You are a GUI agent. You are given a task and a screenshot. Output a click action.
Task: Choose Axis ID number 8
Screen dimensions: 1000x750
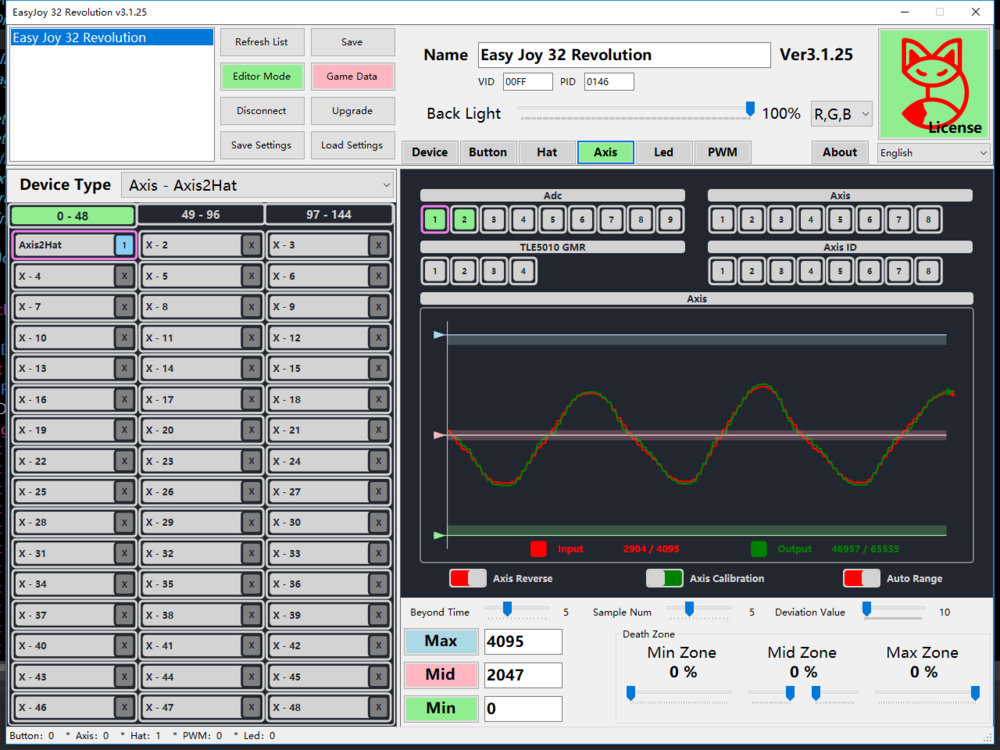[927, 270]
